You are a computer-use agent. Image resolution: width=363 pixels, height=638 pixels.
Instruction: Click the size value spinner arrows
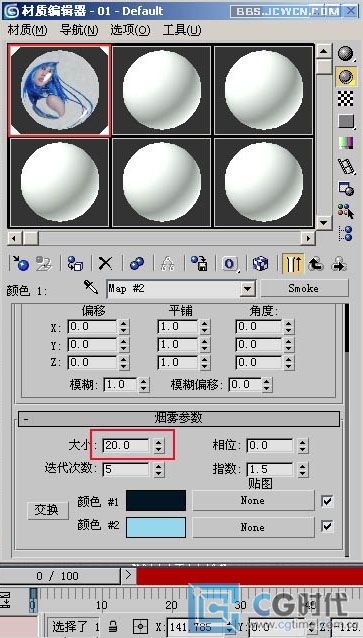[159, 446]
